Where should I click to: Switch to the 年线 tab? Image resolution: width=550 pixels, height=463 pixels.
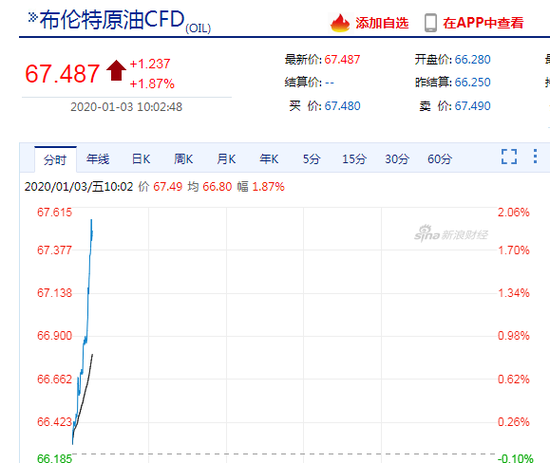[98, 159]
